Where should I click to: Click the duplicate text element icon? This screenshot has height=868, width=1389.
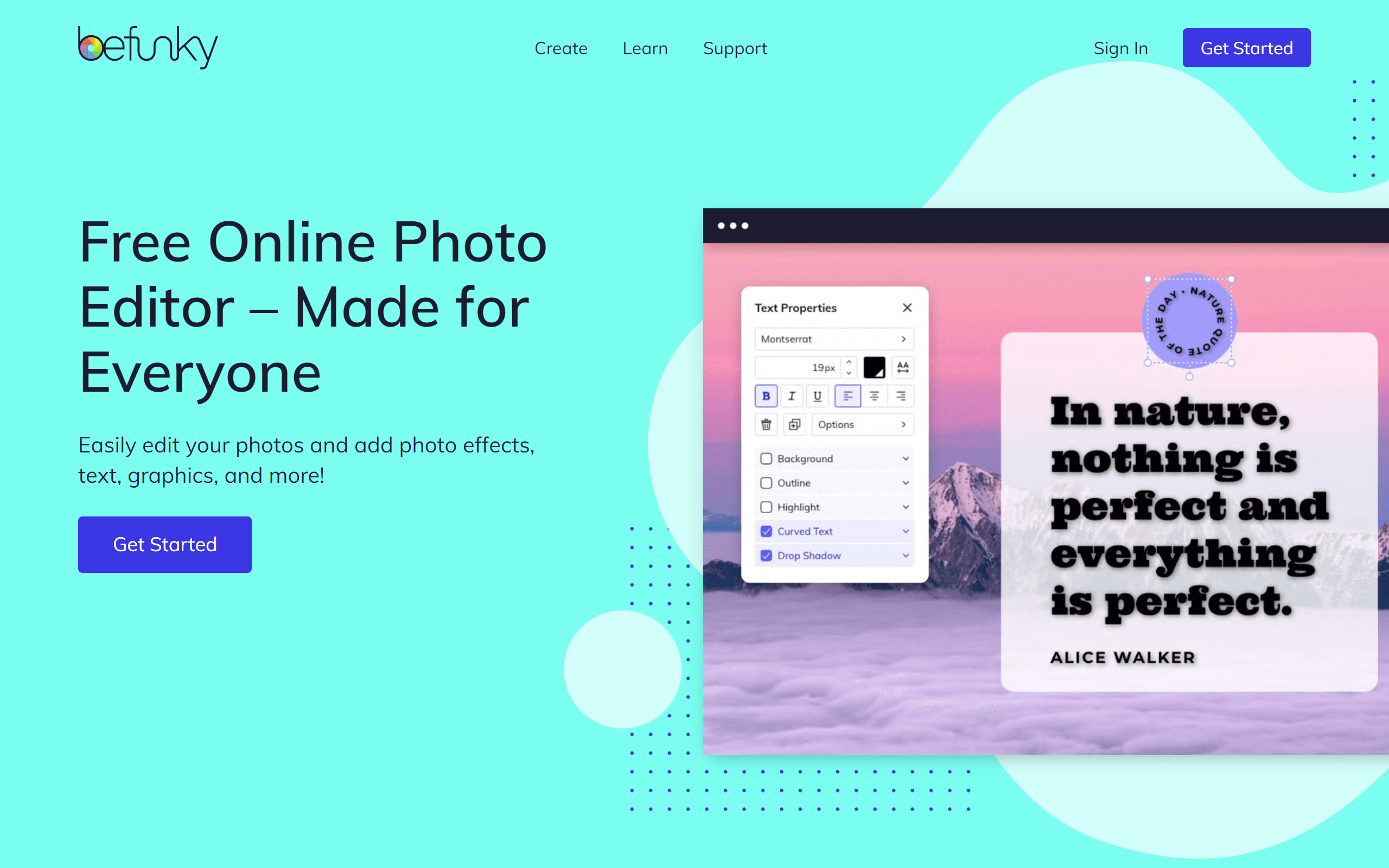793,425
